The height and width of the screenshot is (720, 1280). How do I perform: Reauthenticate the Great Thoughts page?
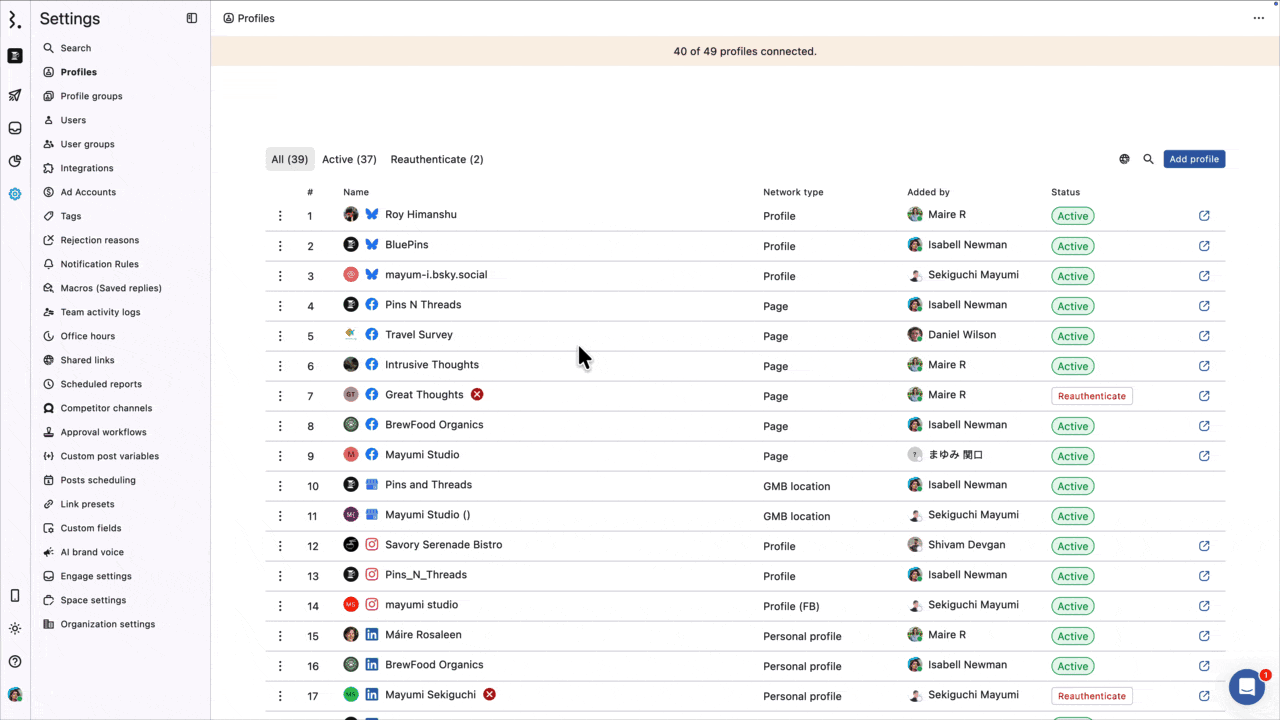pyautogui.click(x=1091, y=396)
